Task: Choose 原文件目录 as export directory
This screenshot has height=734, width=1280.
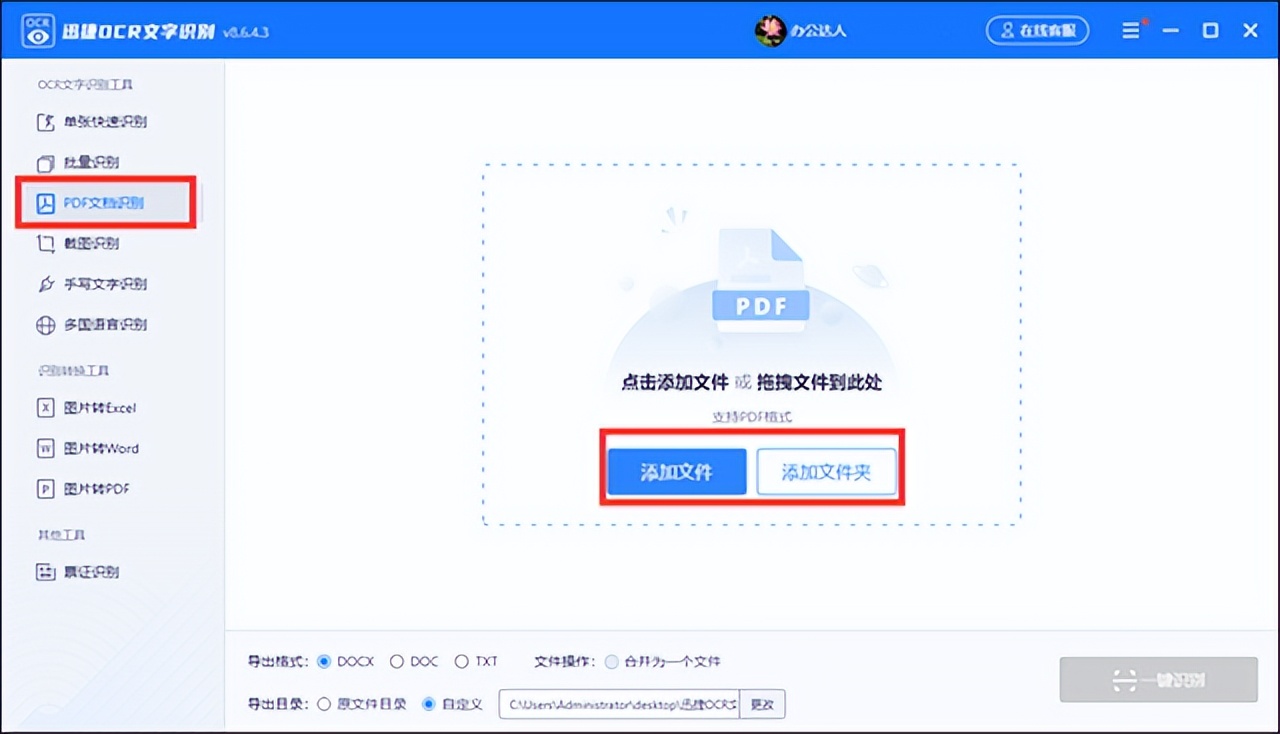Action: click(x=323, y=704)
